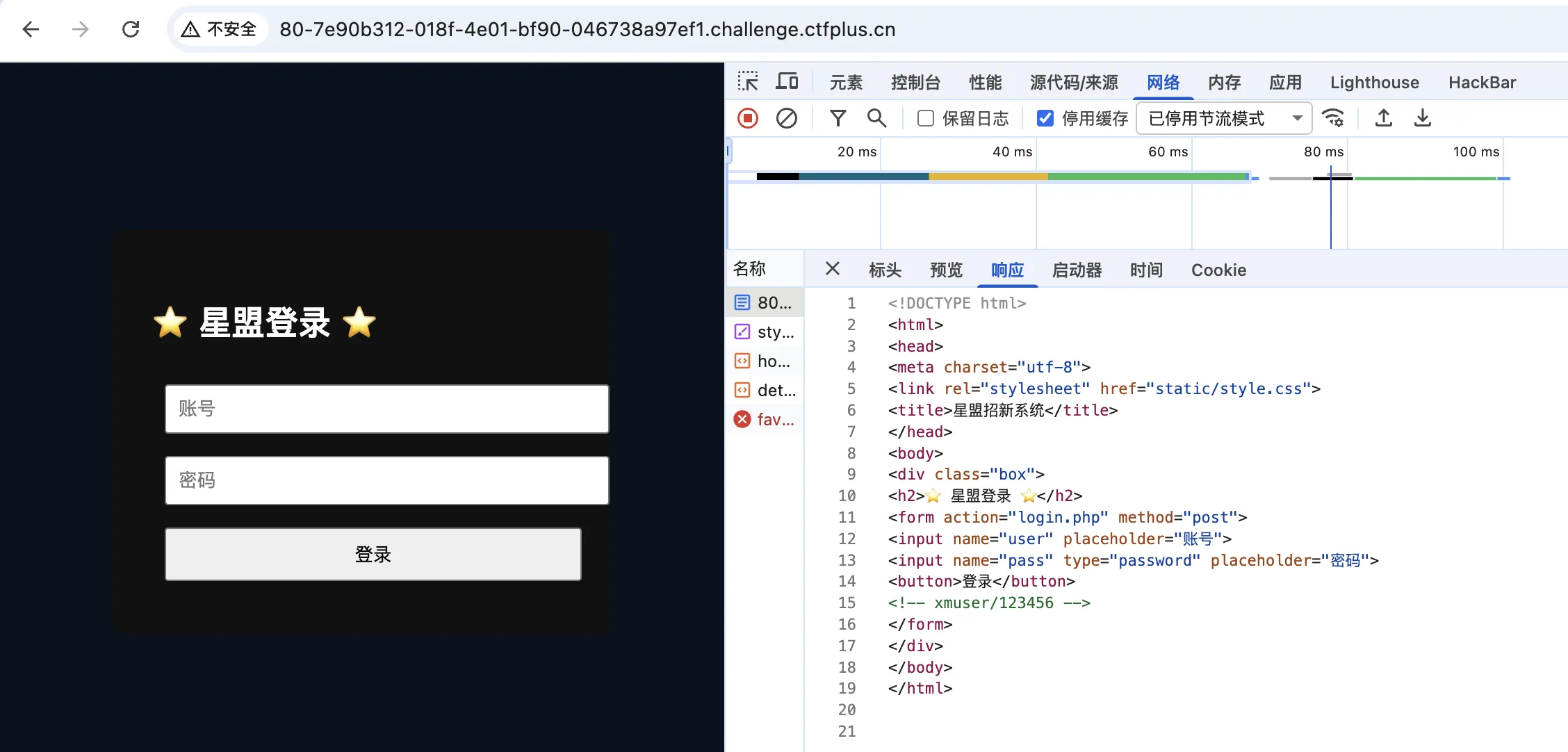Open the 标头 headers tab

click(x=885, y=270)
